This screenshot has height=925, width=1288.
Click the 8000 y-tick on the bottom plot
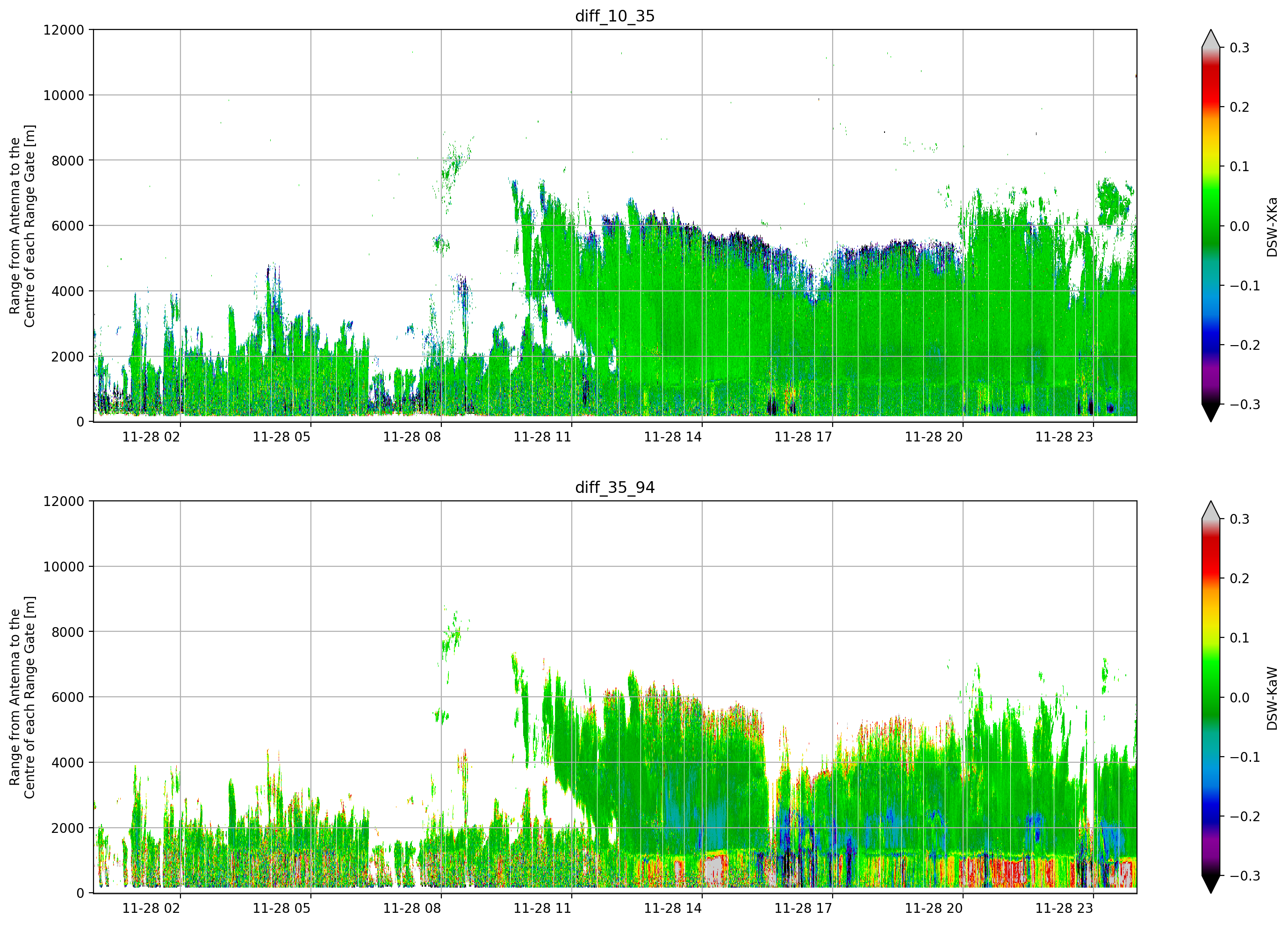68,632
